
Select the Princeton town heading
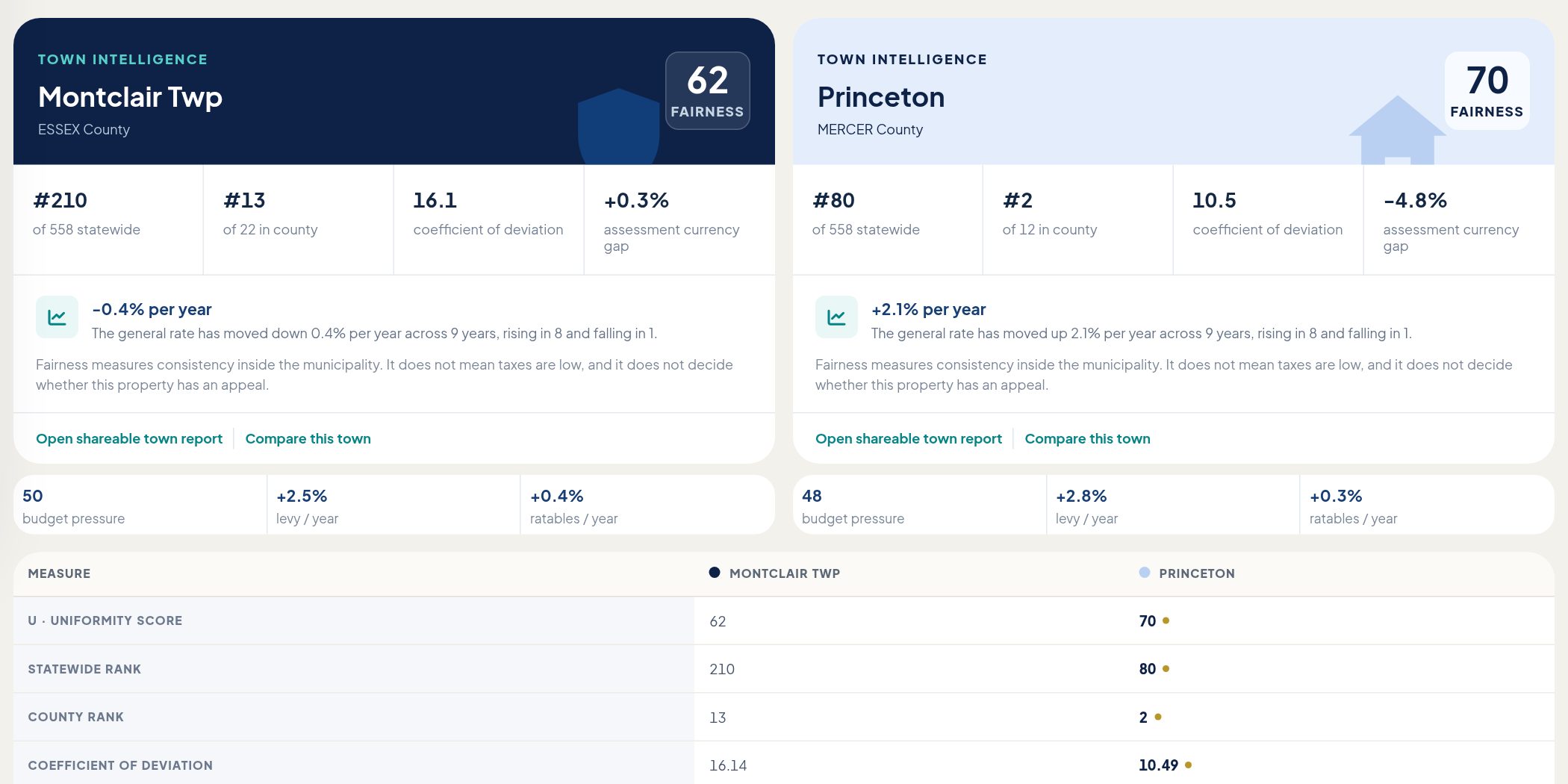(881, 97)
